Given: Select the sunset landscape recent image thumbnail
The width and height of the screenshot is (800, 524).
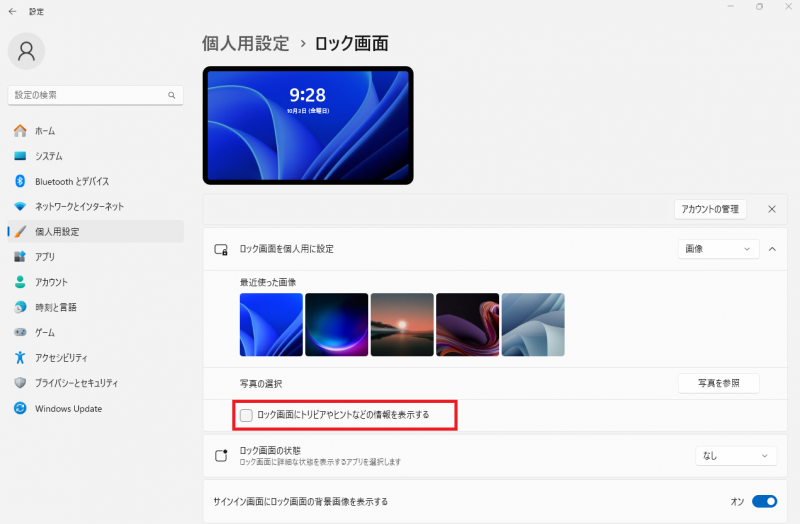Looking at the screenshot, I should pos(402,325).
